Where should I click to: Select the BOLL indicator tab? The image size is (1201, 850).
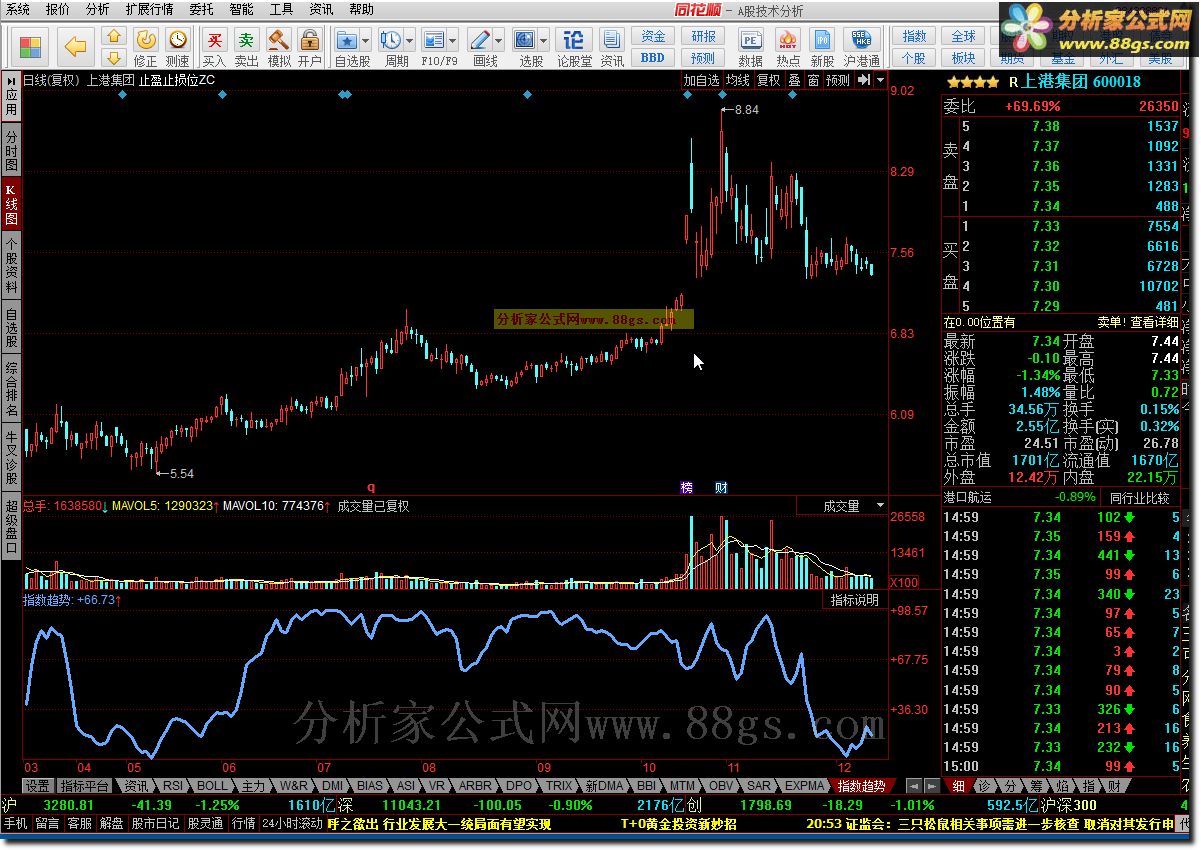pos(212,786)
